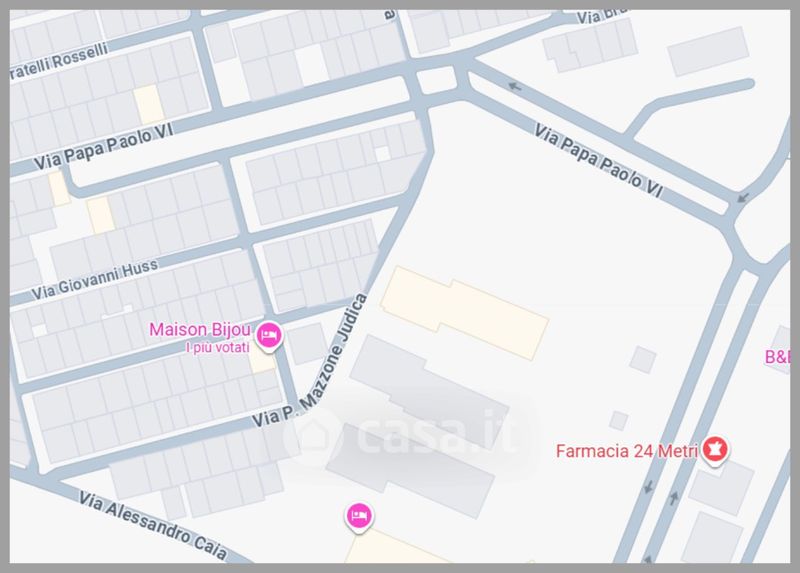
Task: Click the Via Giovanni Huss street label
Action: coord(94,280)
